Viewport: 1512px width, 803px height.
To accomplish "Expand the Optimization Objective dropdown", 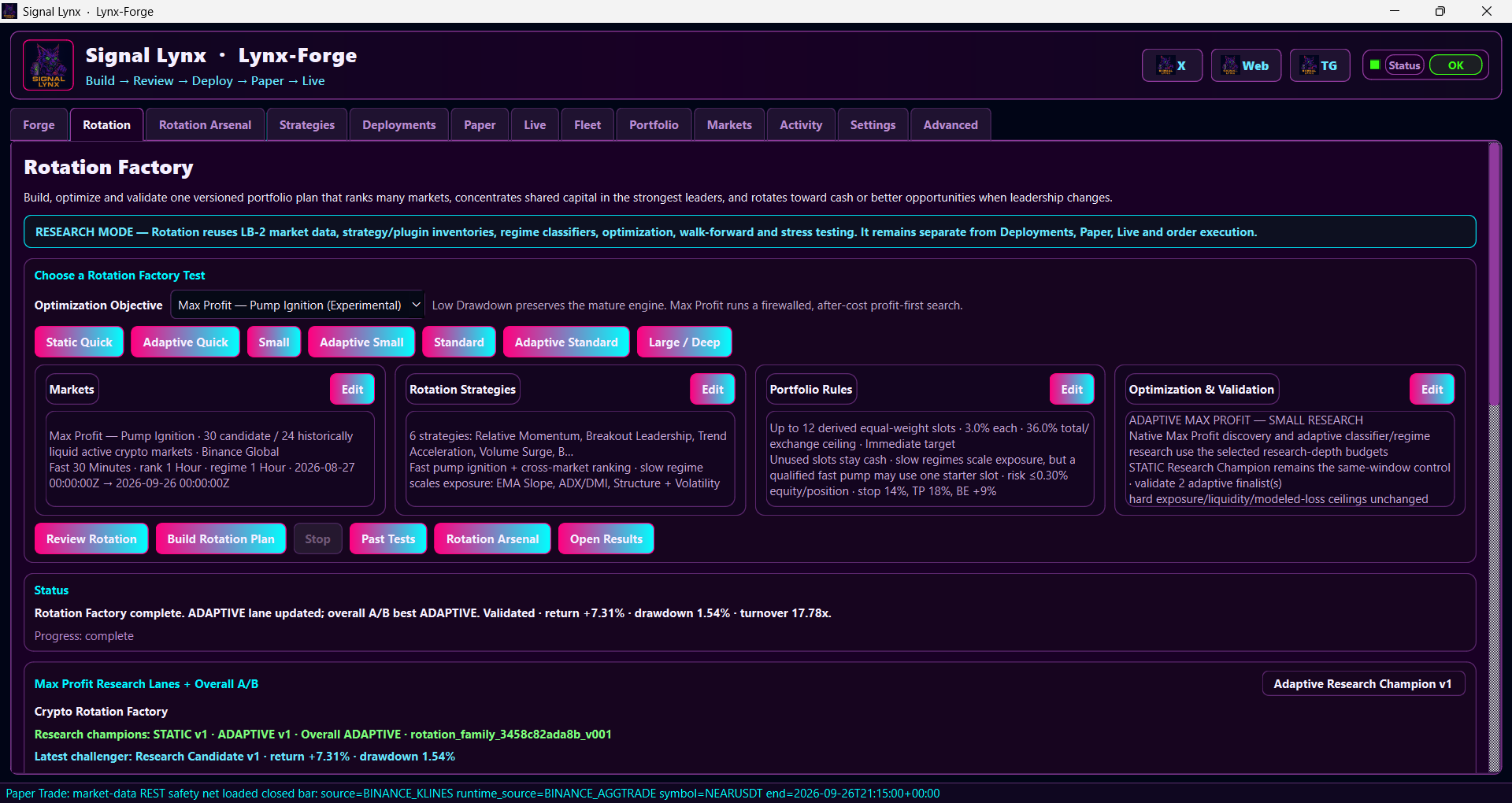I will (298, 305).
